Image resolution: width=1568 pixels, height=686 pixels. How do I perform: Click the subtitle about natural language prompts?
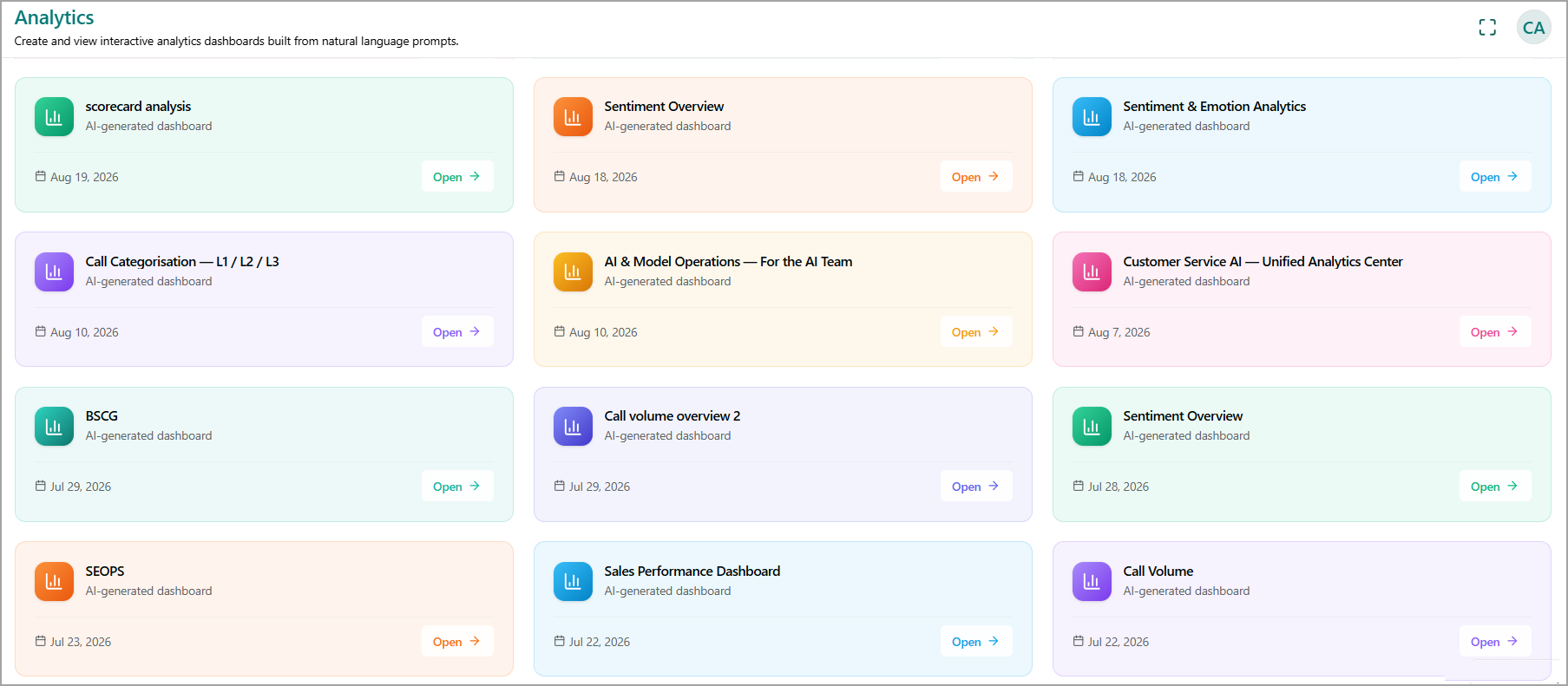(x=236, y=41)
